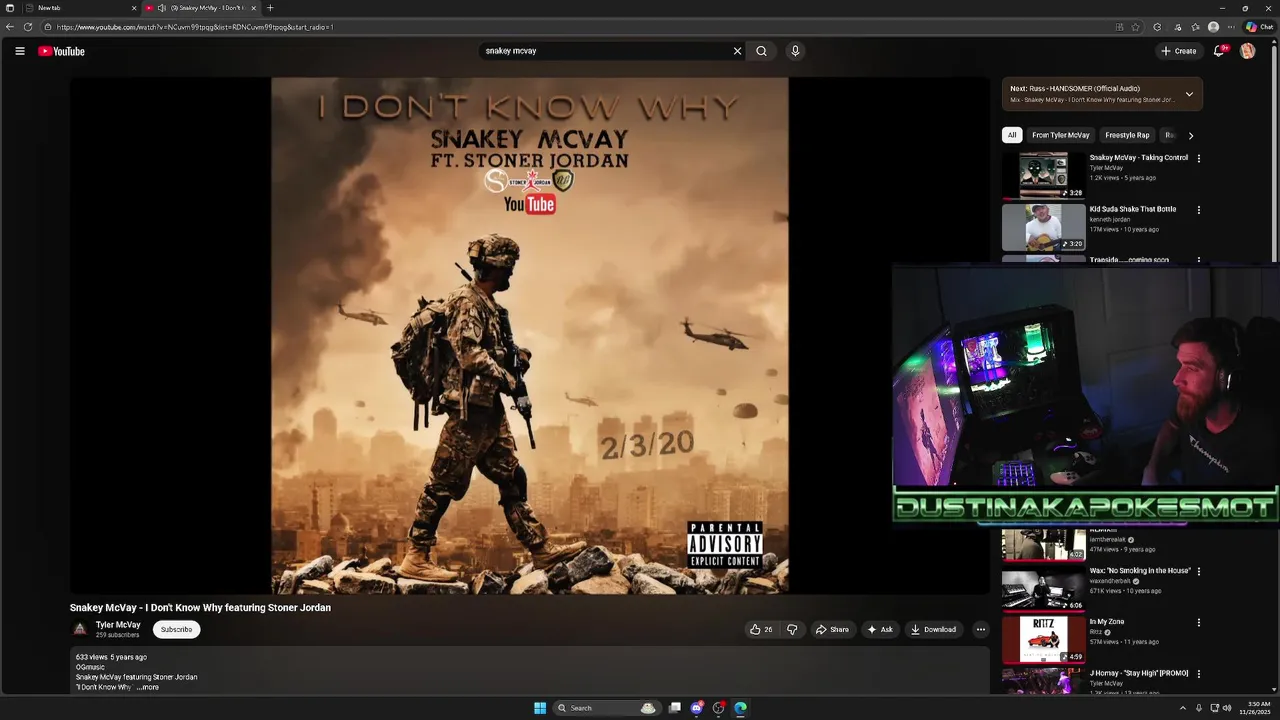Open the Edge profile avatar

(x=1214, y=27)
